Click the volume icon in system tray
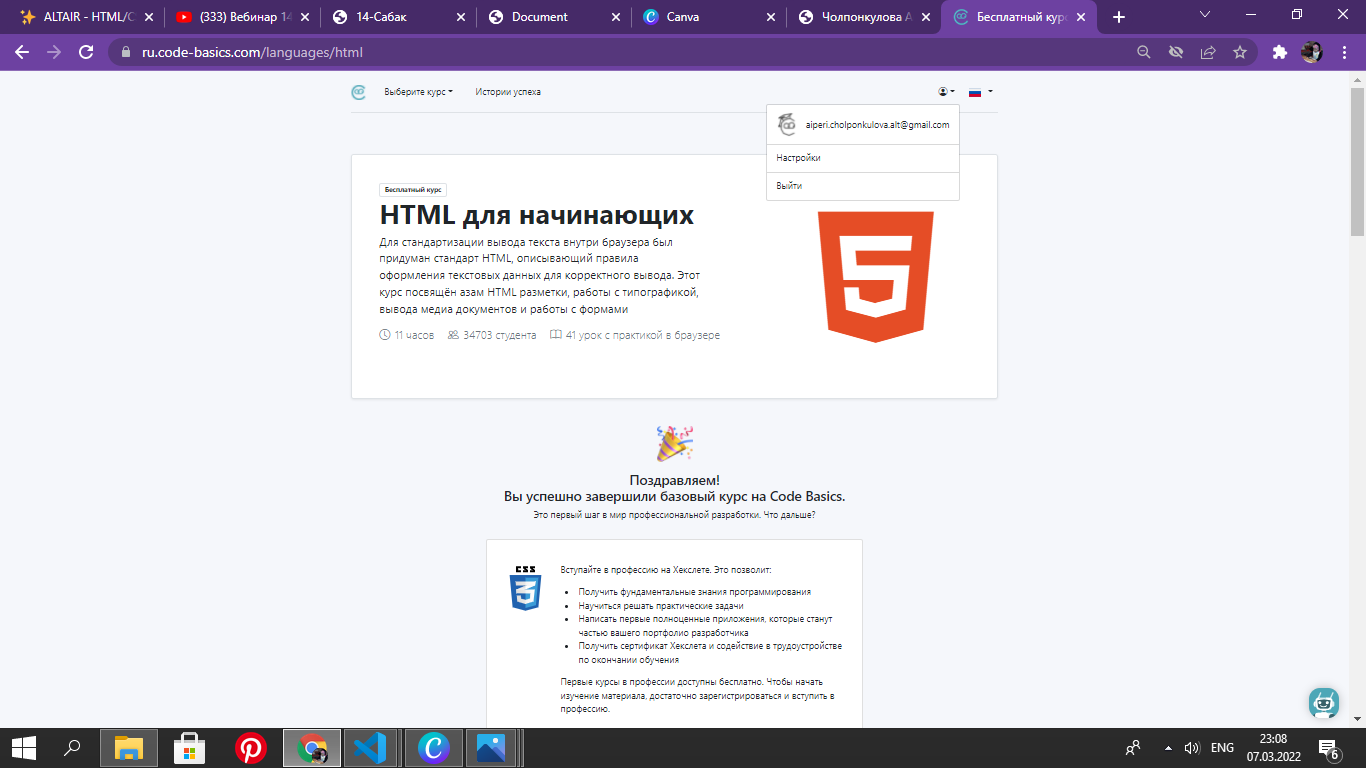Image resolution: width=1366 pixels, height=768 pixels. [x=1192, y=747]
